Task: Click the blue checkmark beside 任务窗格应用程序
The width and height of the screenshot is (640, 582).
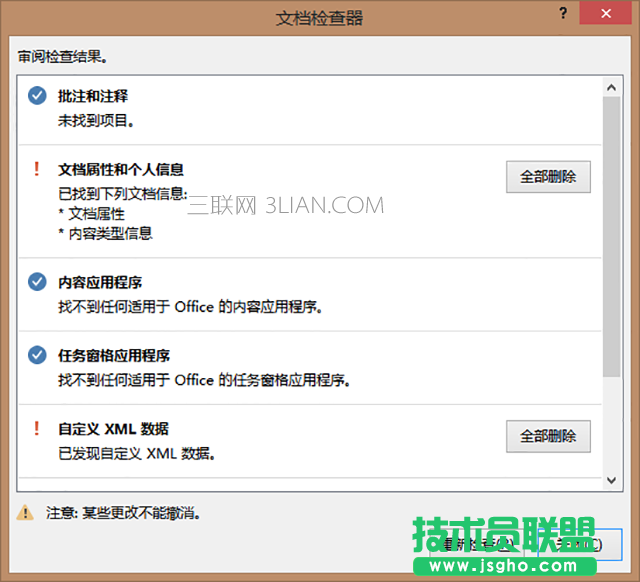Action: (x=37, y=355)
